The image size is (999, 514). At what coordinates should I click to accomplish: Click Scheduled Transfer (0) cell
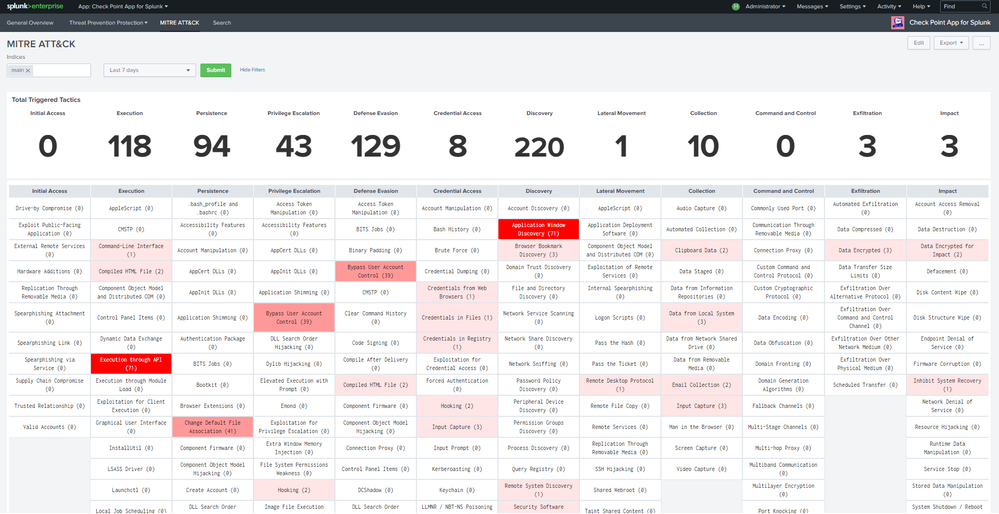[865, 385]
